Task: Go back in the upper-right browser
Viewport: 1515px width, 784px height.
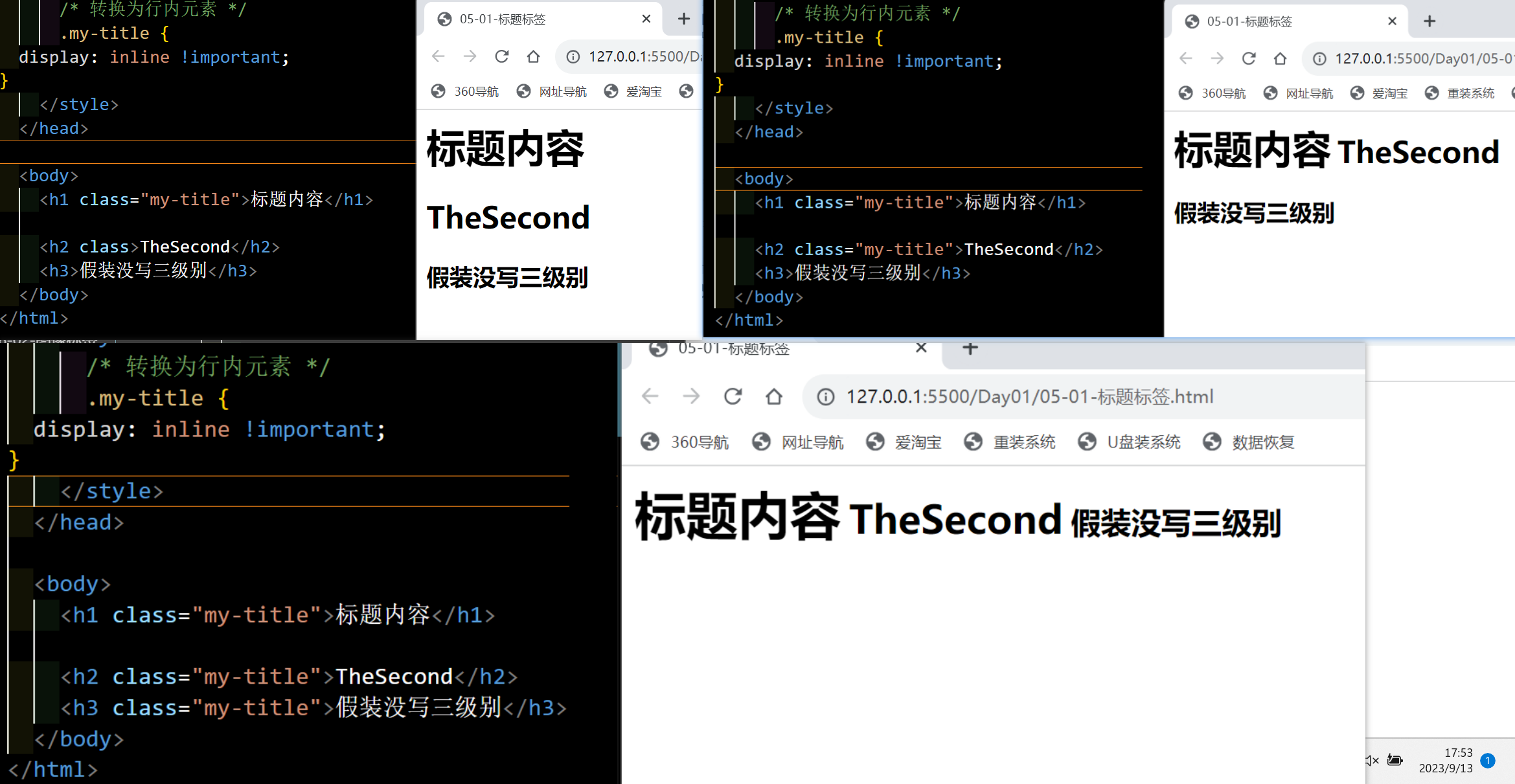Action: (x=1186, y=59)
